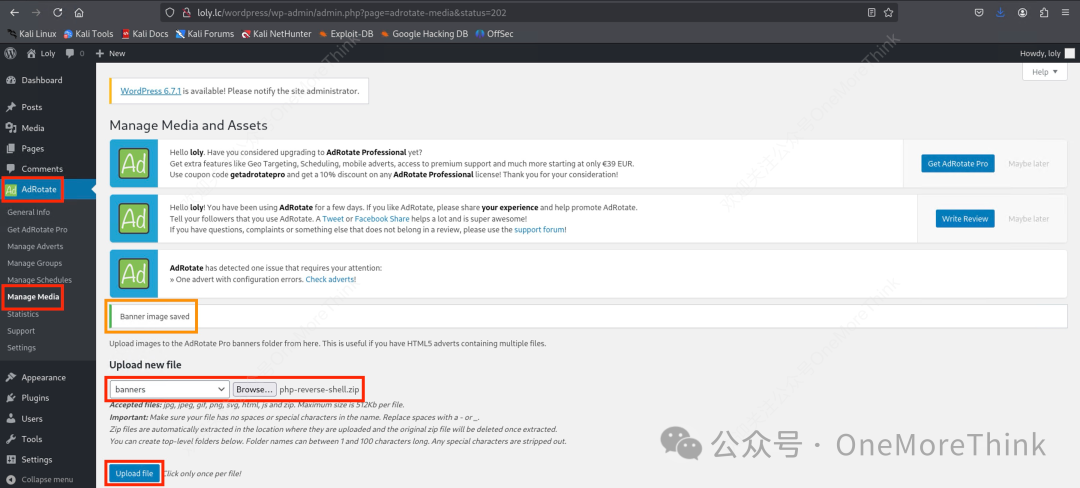This screenshot has height=488, width=1080.
Task: Open reader view icon in address bar
Action: [872, 12]
